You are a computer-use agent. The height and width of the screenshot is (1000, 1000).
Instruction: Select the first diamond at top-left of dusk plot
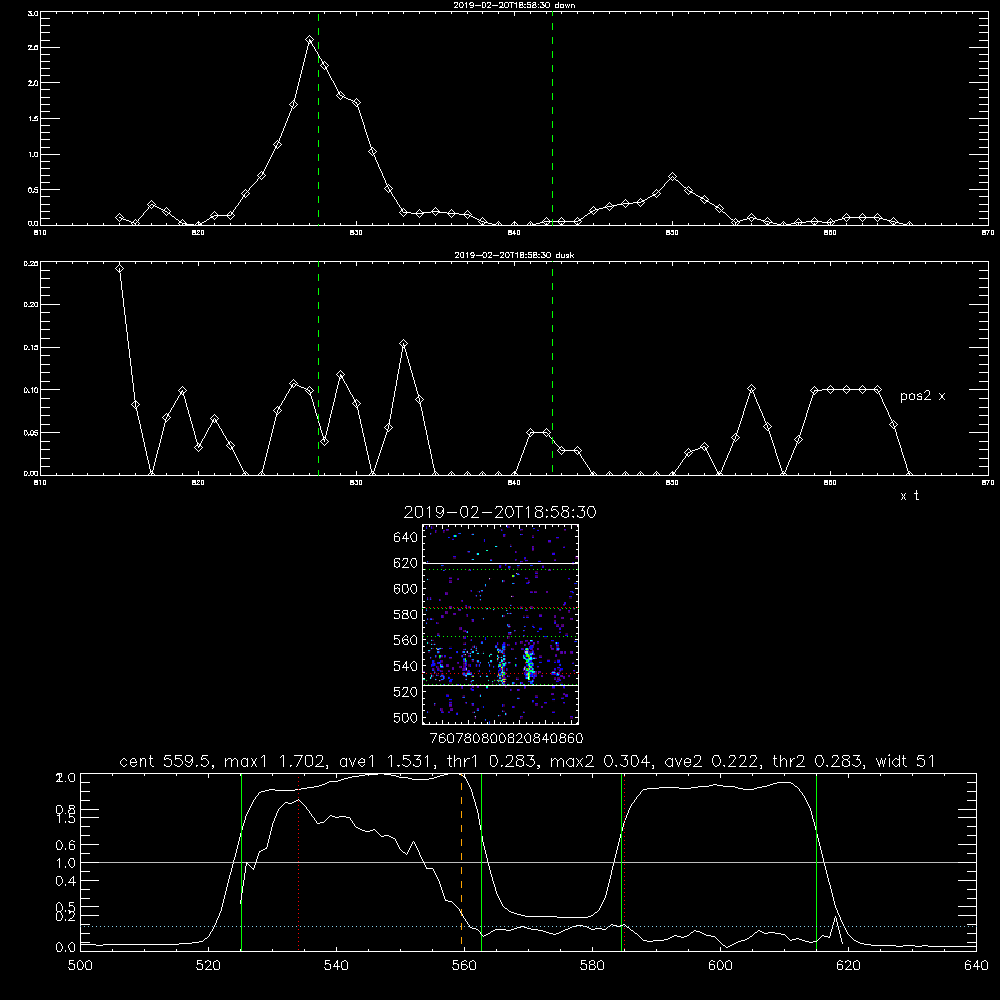tap(119, 268)
